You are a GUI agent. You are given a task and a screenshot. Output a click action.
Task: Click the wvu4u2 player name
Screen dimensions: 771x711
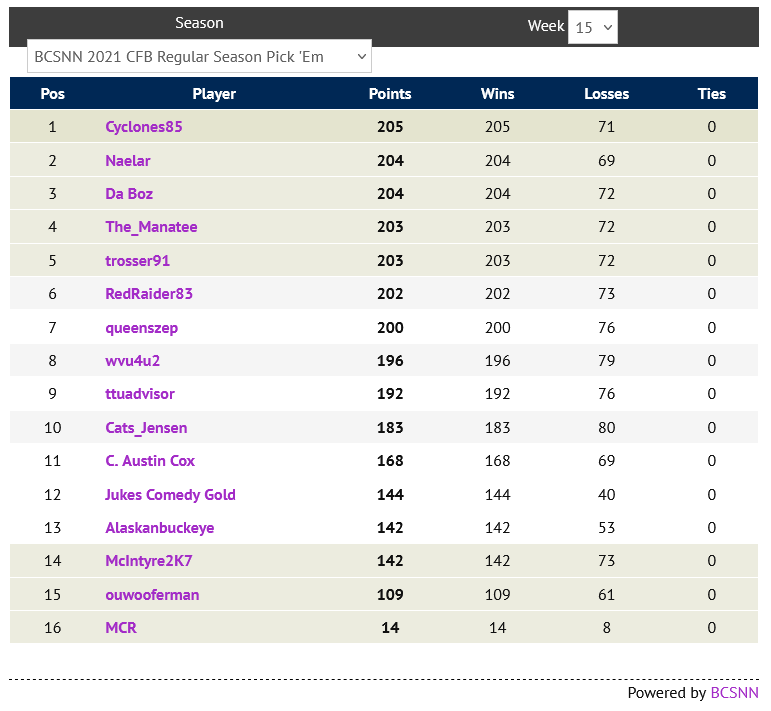tap(132, 361)
